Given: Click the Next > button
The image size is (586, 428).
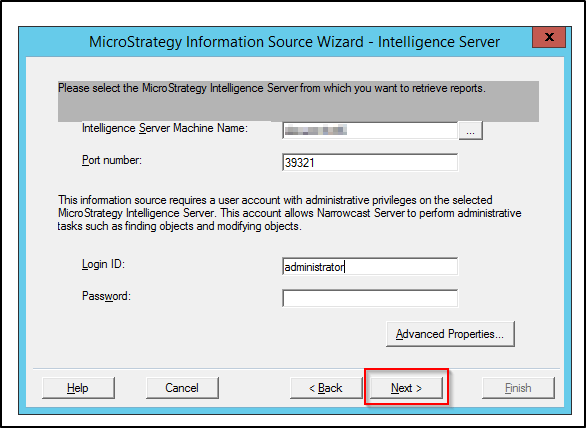Looking at the screenshot, I should pos(406,388).
